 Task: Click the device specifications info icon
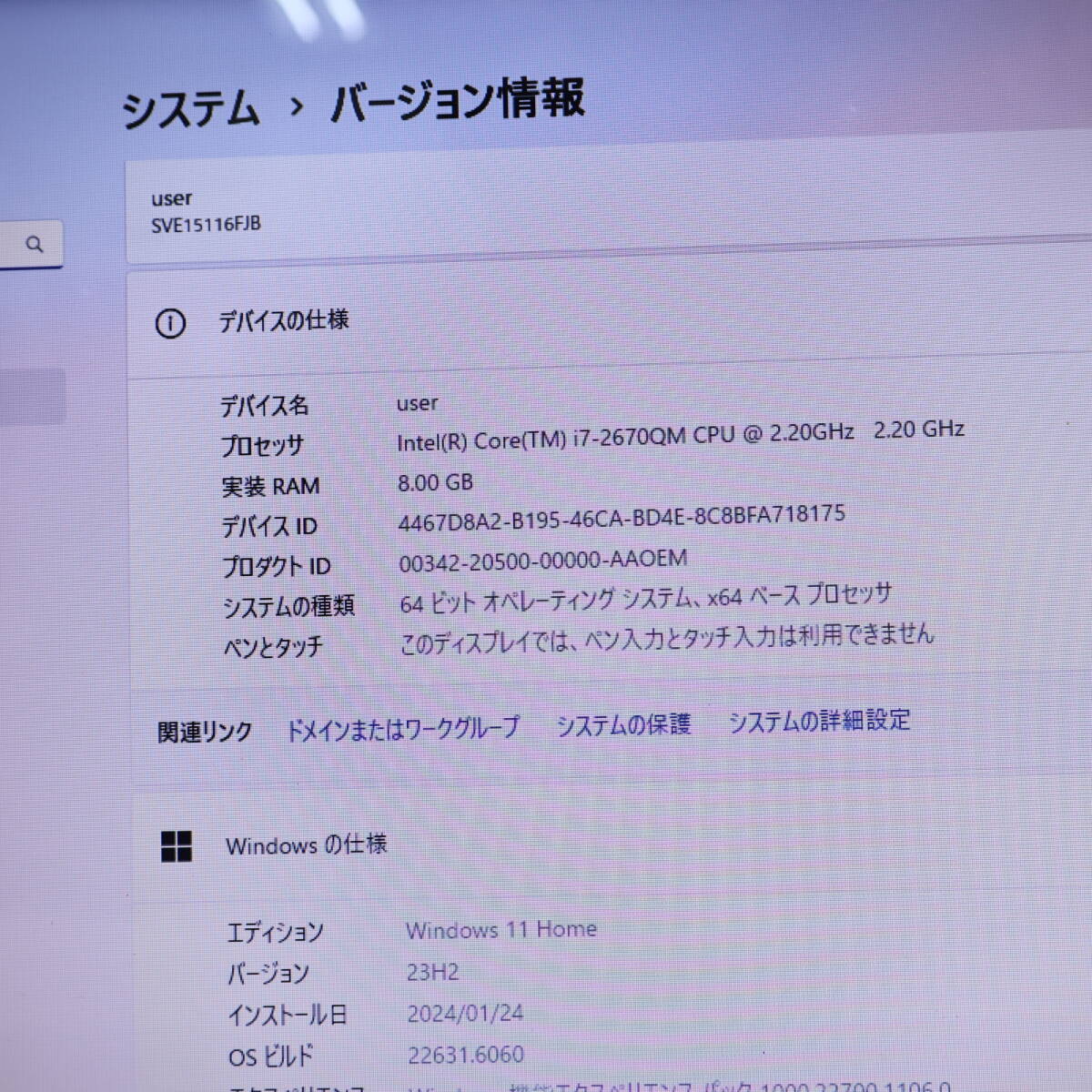(170, 324)
